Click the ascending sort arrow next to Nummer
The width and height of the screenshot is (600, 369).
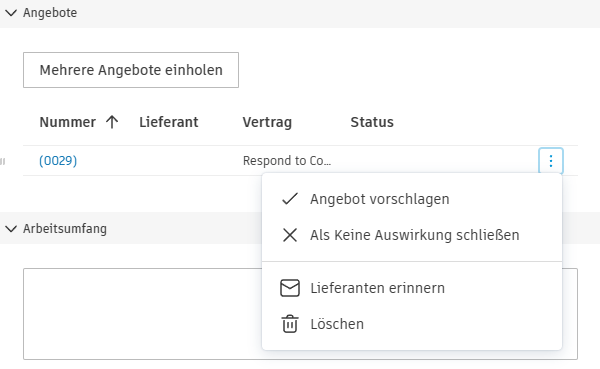tap(112, 122)
